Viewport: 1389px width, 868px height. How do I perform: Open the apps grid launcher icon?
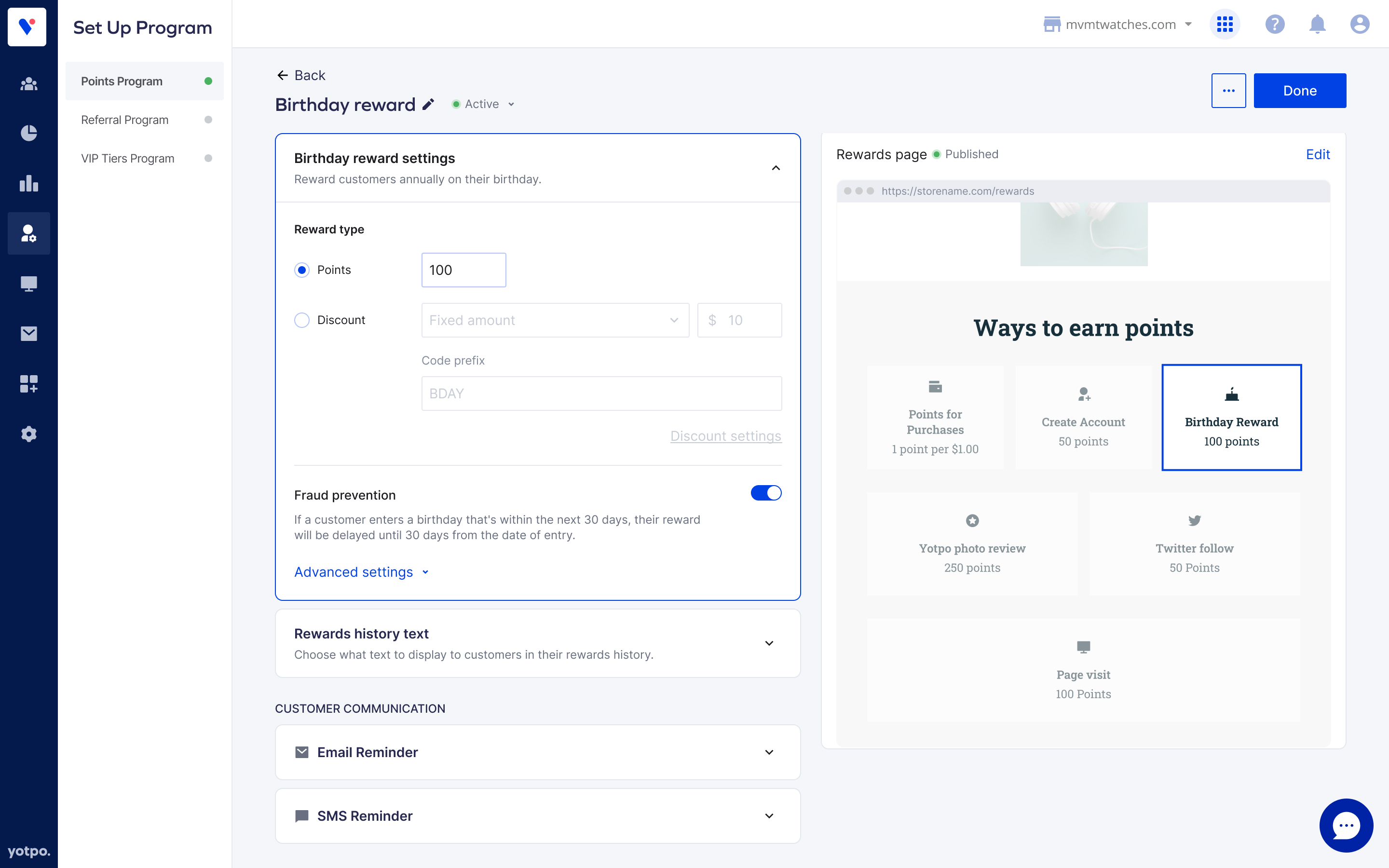1224,24
